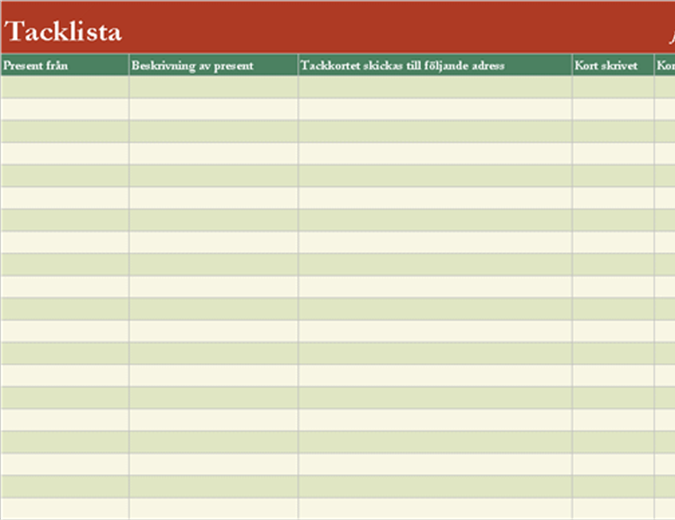The image size is (675, 520).
Task: Select second row address cell
Action: 435,109
